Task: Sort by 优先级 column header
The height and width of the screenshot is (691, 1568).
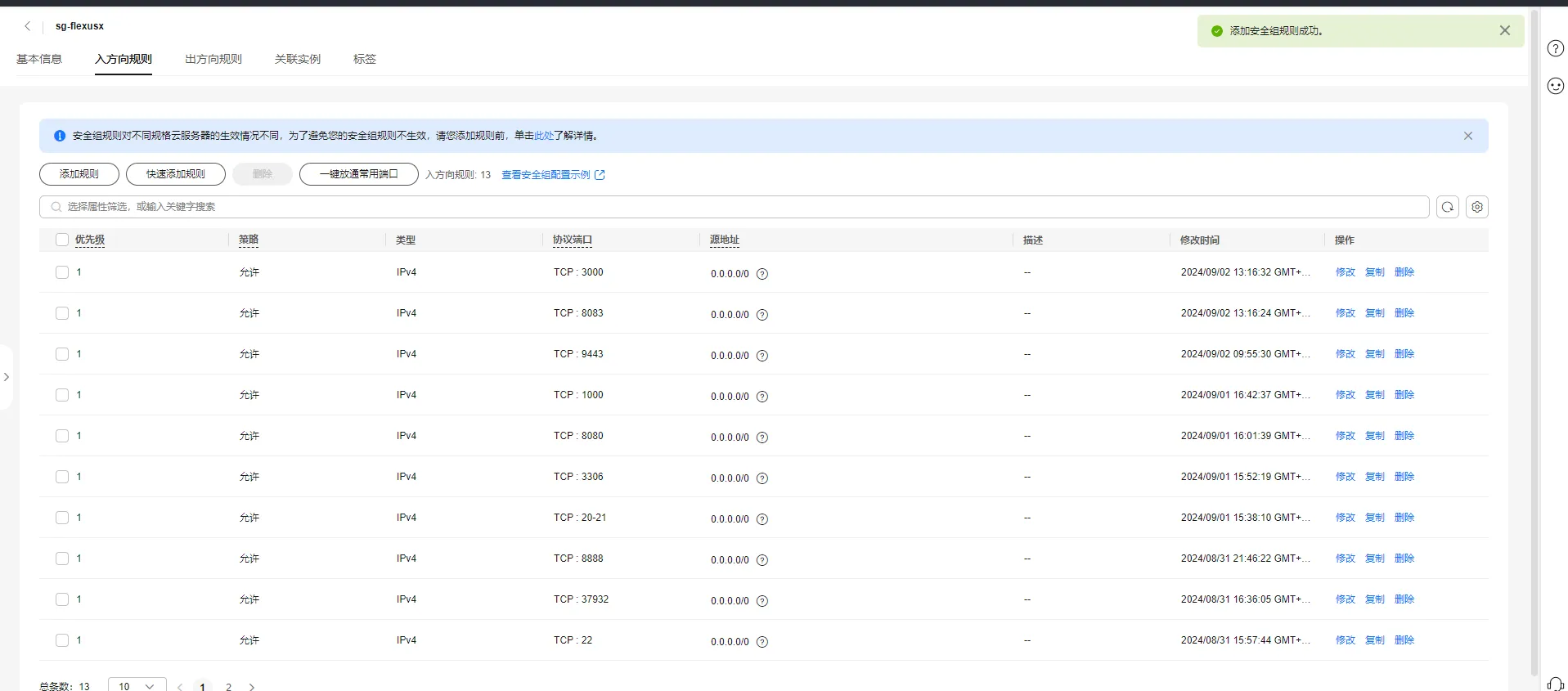Action: 90,240
